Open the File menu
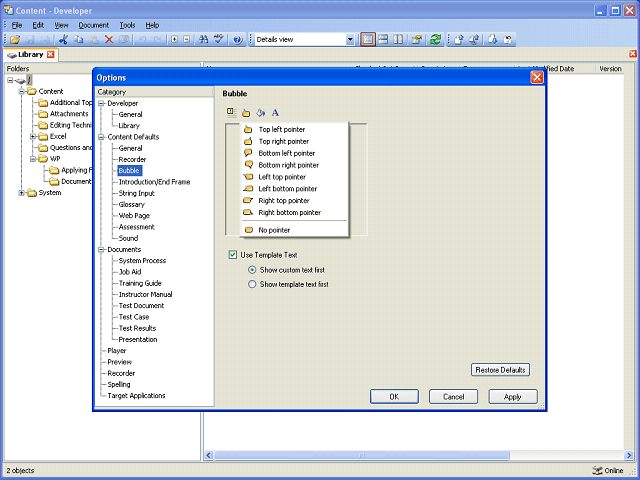640x480 pixels. coord(17,25)
